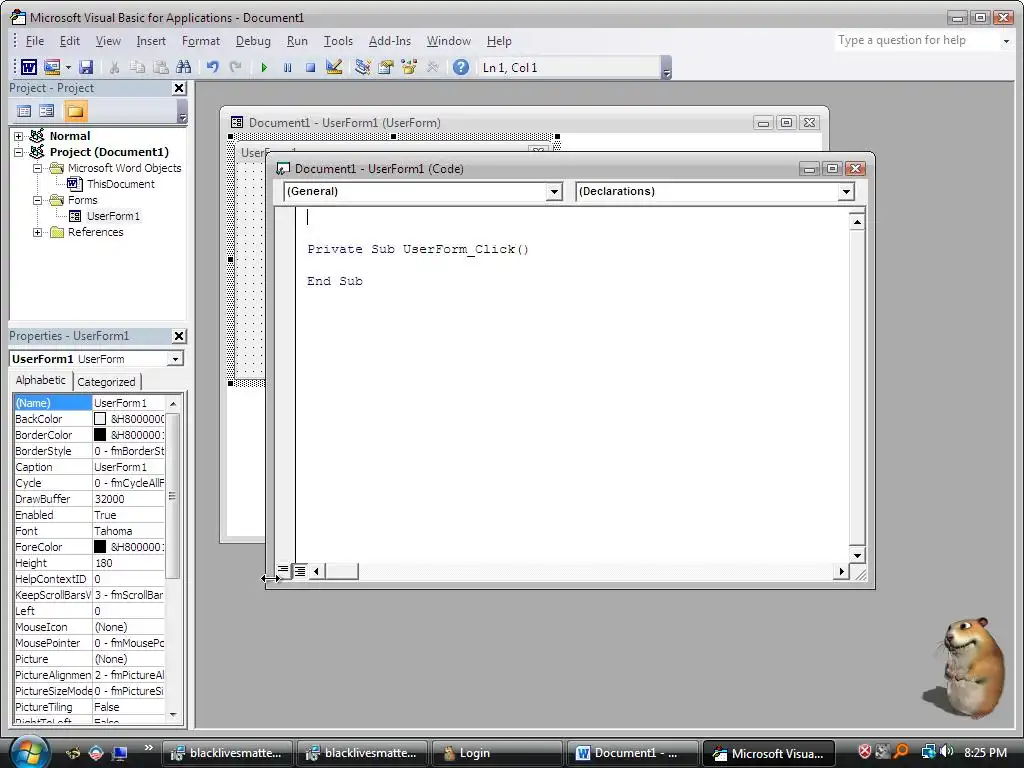Collapse the Microsoft Word Objects folder
Image resolution: width=1024 pixels, height=768 pixels.
click(38, 168)
